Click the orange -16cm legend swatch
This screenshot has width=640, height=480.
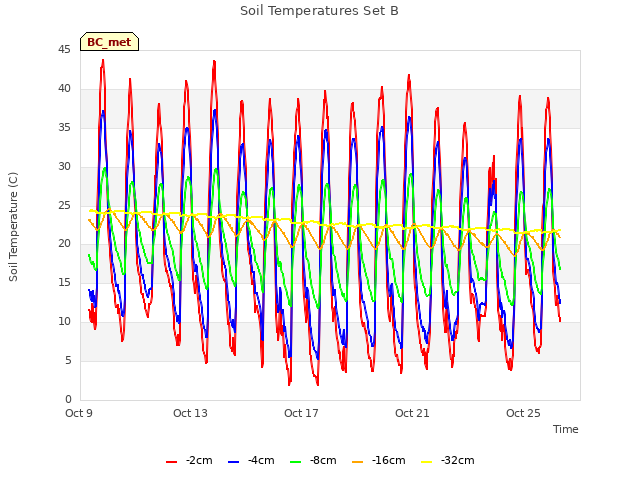coord(358,462)
